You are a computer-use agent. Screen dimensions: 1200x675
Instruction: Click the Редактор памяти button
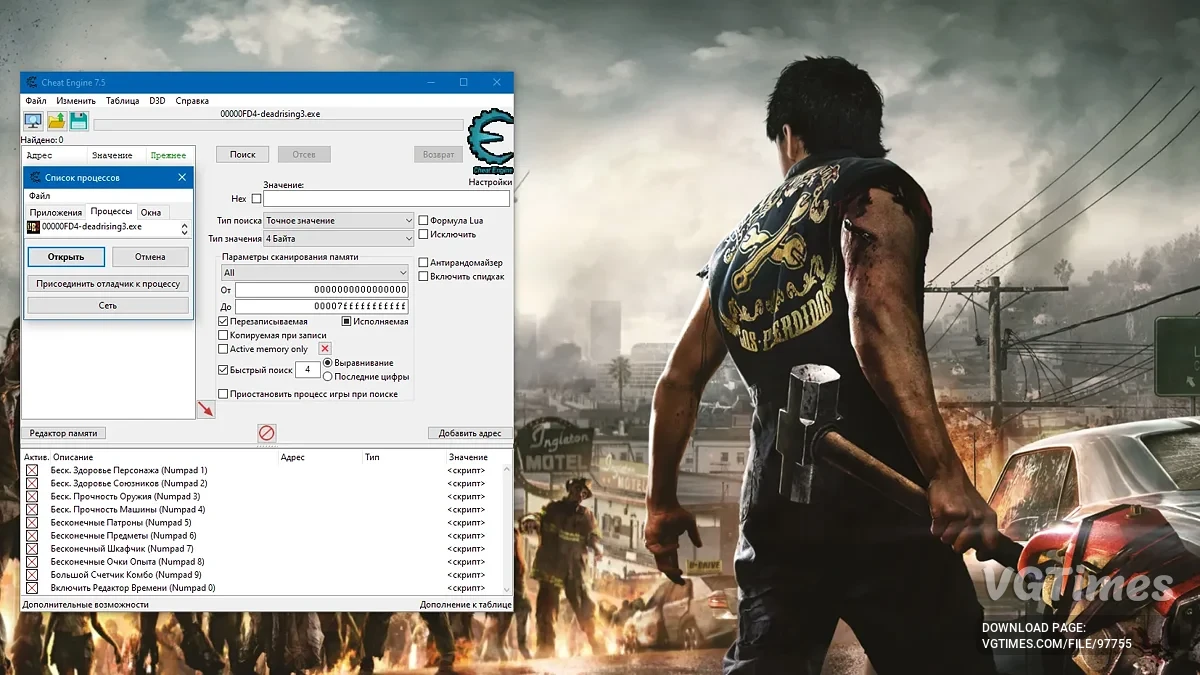63,433
